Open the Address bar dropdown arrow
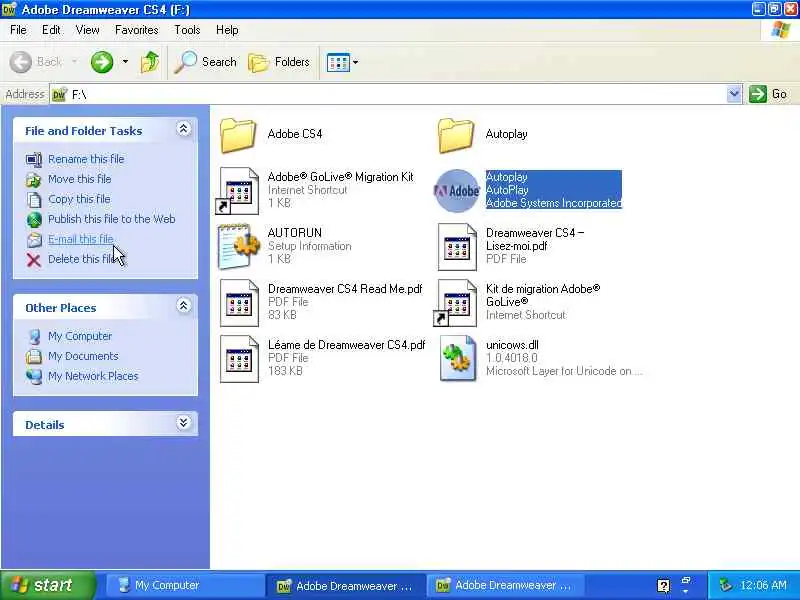This screenshot has height=600, width=800. coord(734,94)
